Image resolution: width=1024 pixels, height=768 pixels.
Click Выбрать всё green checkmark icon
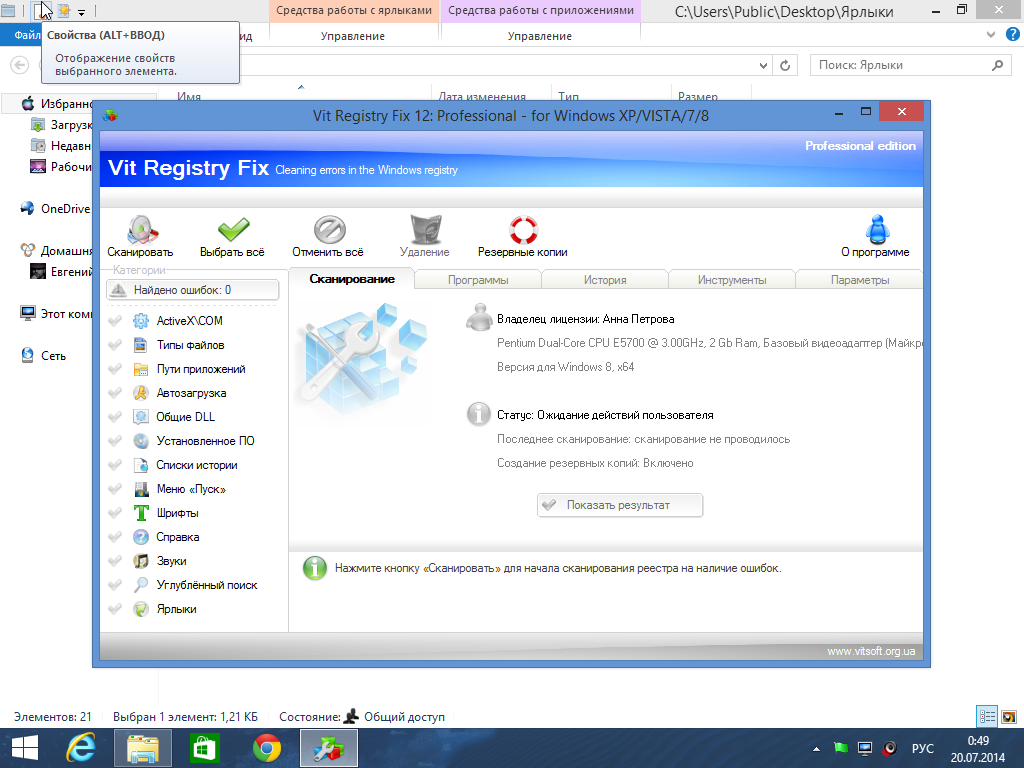pyautogui.click(x=233, y=230)
